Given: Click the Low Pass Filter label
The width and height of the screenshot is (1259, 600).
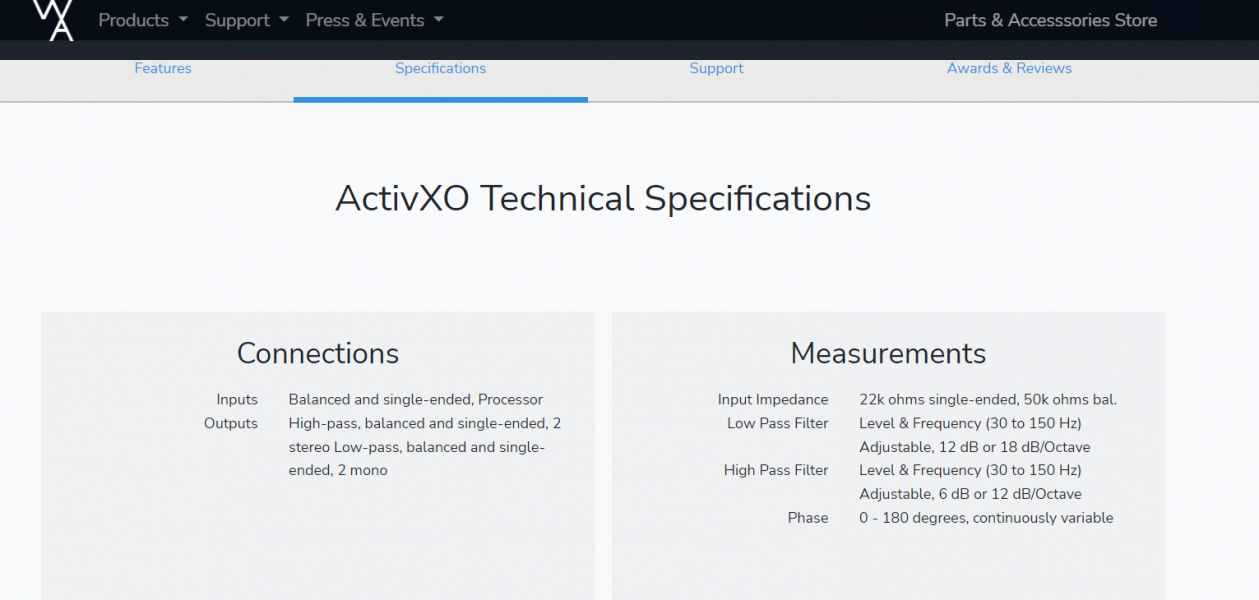Looking at the screenshot, I should pos(778,423).
